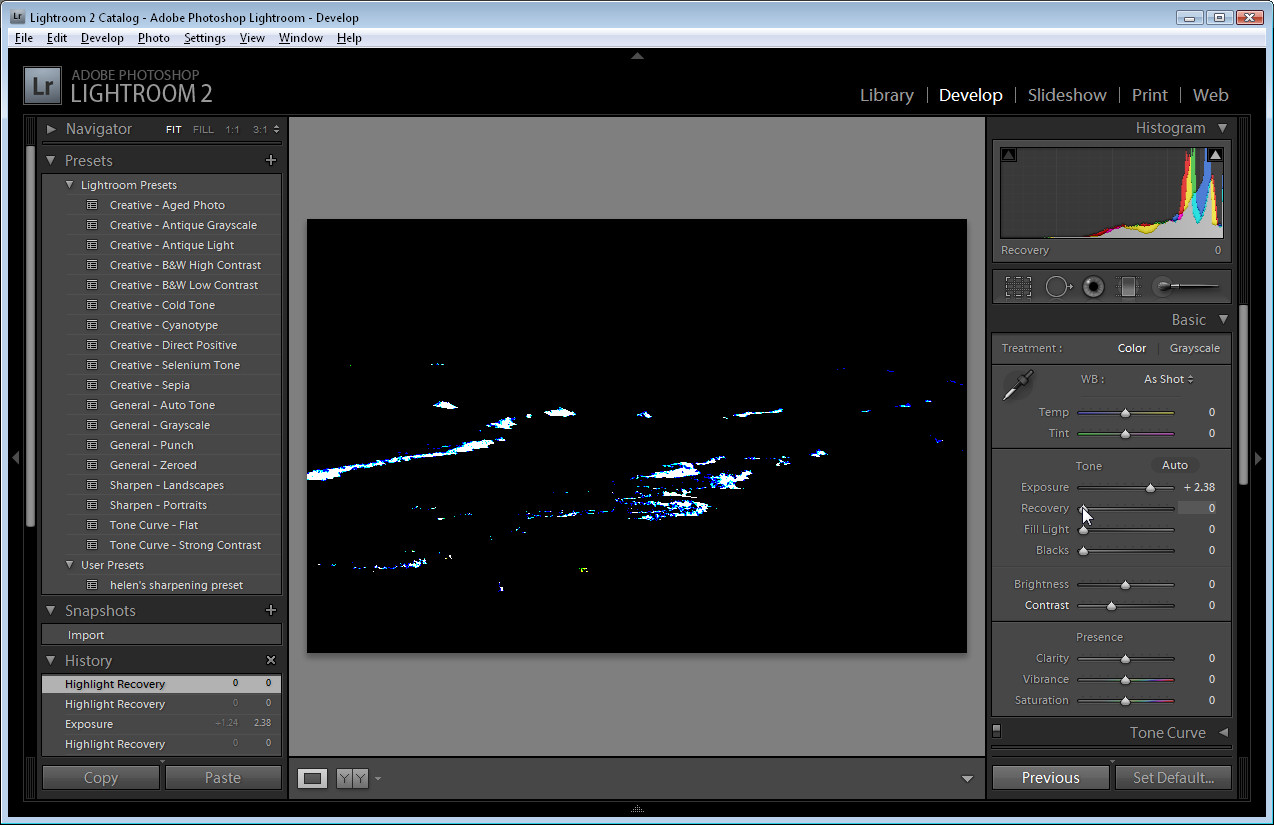This screenshot has width=1274, height=825.
Task: Pick the White Balance eyedropper
Action: click(x=1018, y=385)
